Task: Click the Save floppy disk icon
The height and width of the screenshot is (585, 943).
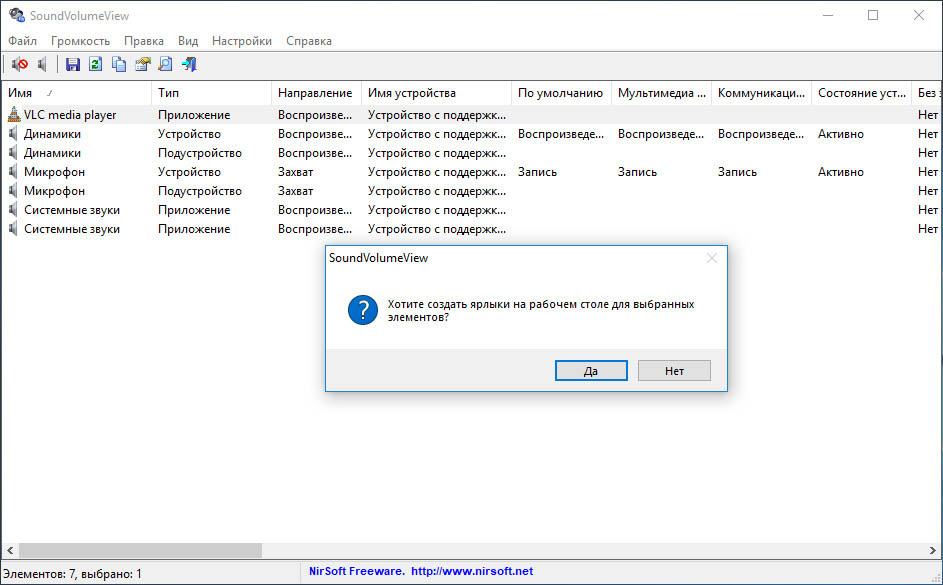Action: [x=72, y=64]
